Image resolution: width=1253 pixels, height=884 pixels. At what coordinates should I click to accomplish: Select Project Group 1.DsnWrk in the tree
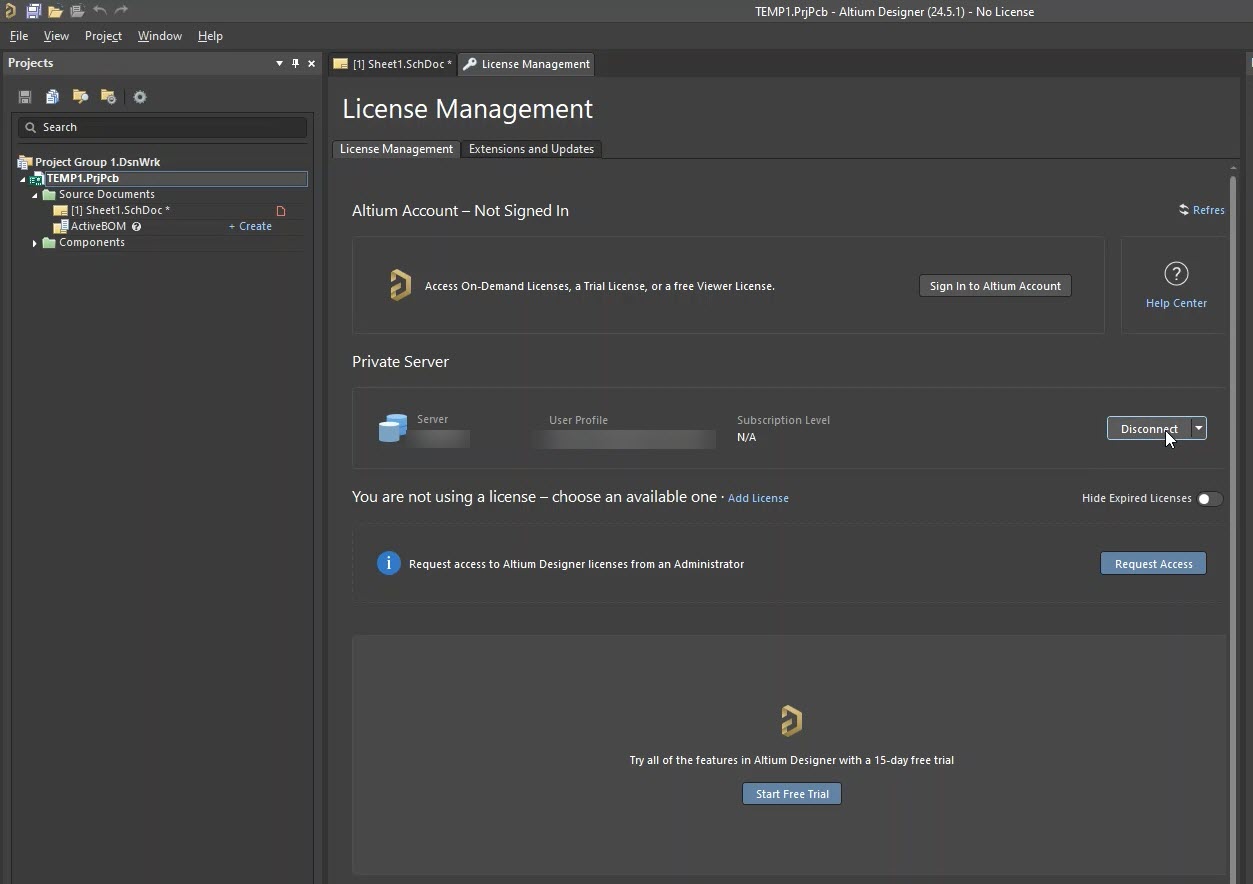point(97,162)
